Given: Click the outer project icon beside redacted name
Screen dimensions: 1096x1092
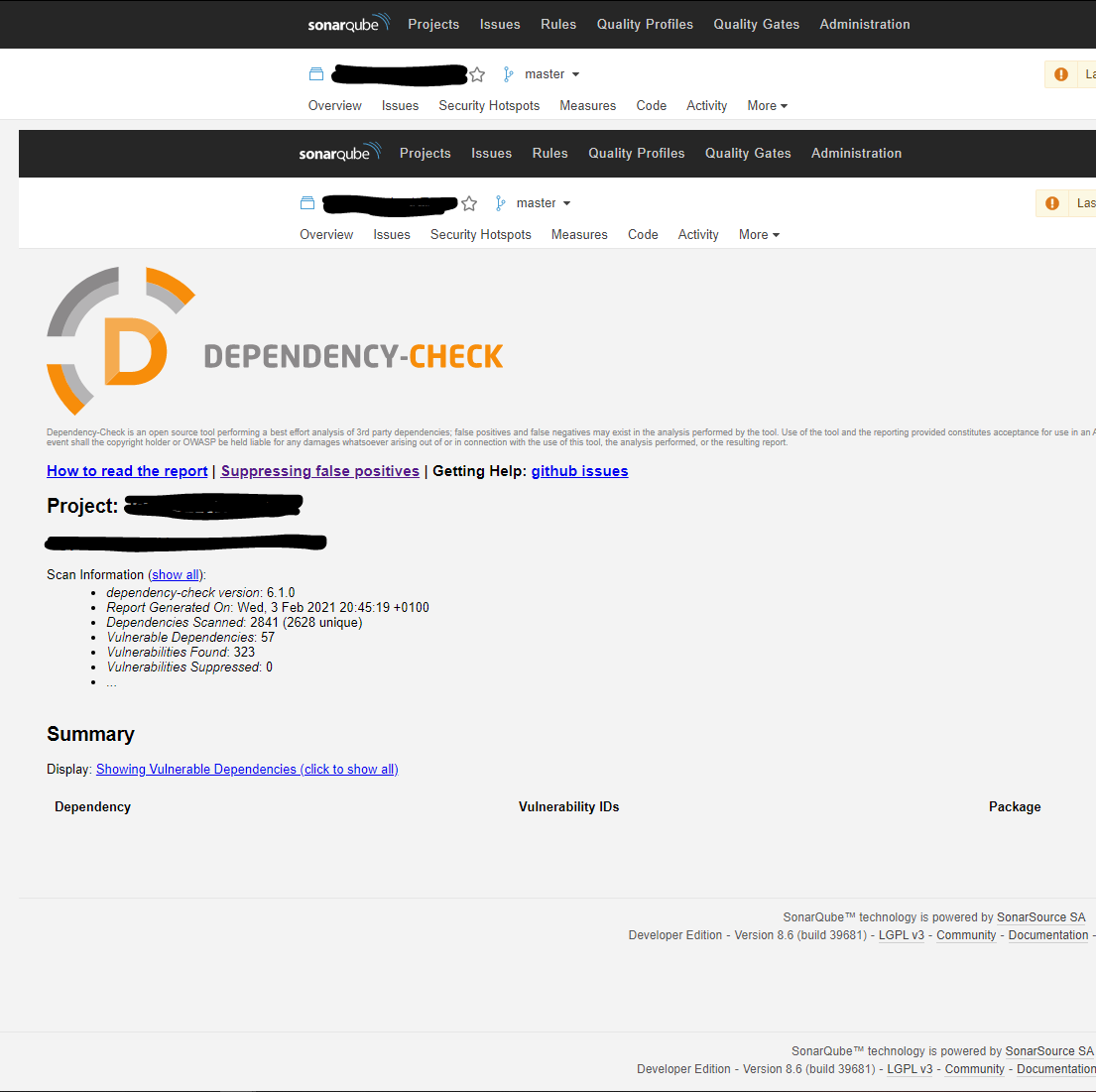Looking at the screenshot, I should pos(316,74).
